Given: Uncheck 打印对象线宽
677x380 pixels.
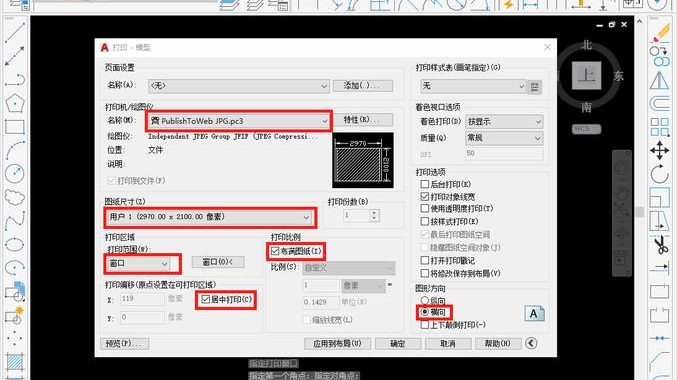Looking at the screenshot, I should point(425,196).
